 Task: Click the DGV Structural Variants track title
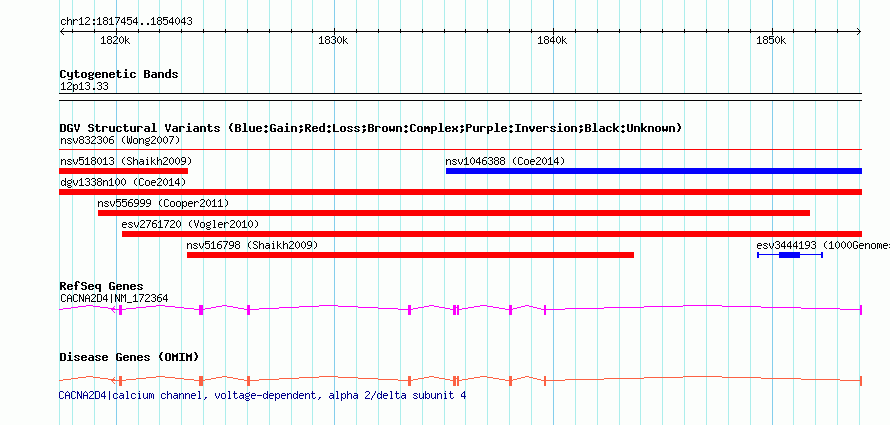click(x=371, y=128)
